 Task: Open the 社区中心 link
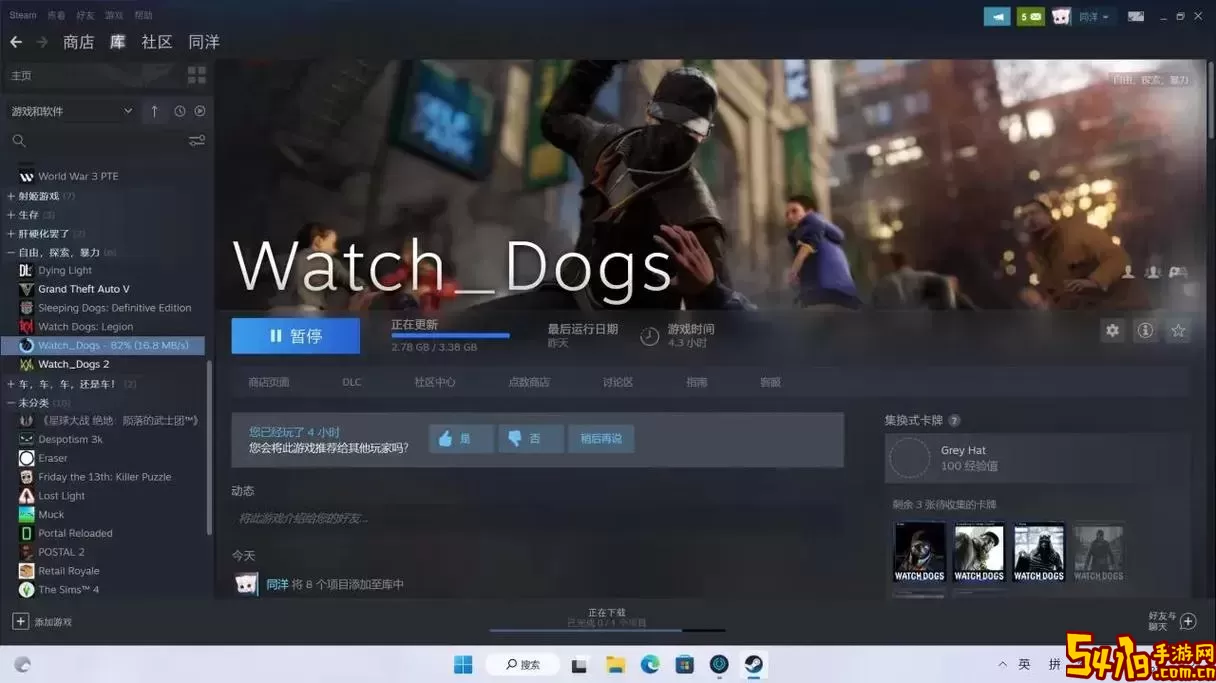[435, 382]
